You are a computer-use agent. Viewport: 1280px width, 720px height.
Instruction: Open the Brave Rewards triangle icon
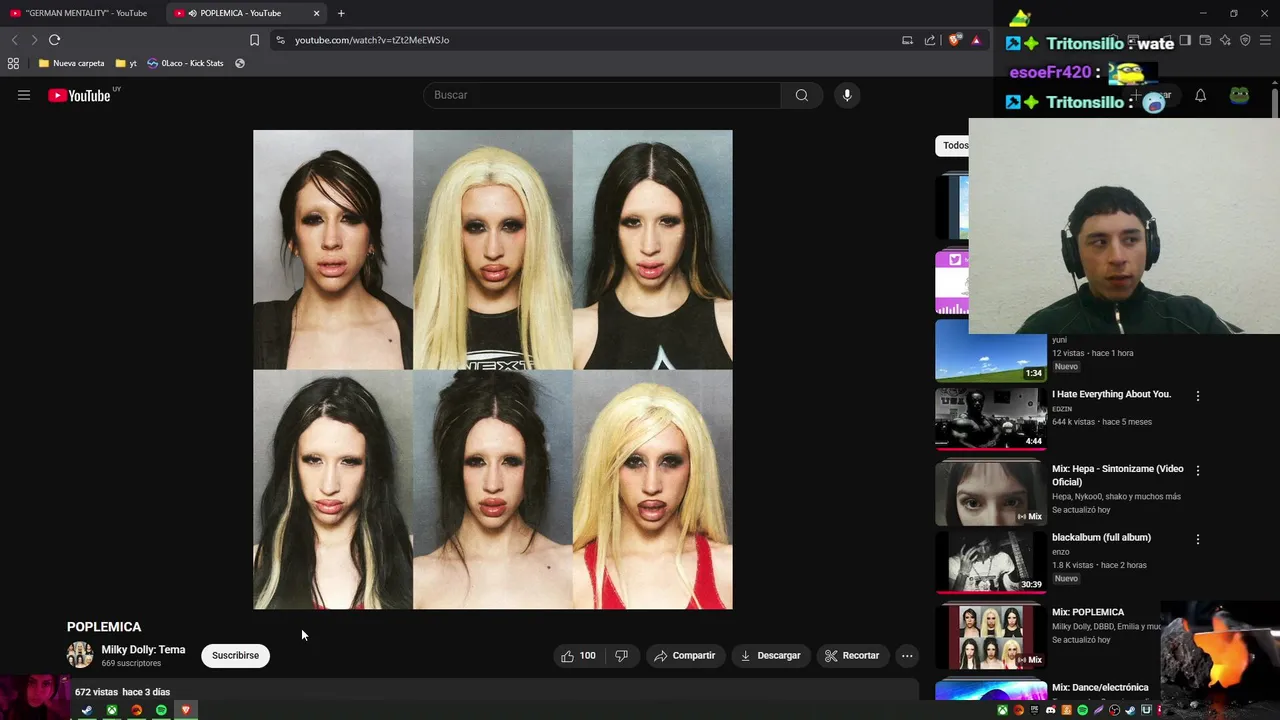(x=976, y=40)
